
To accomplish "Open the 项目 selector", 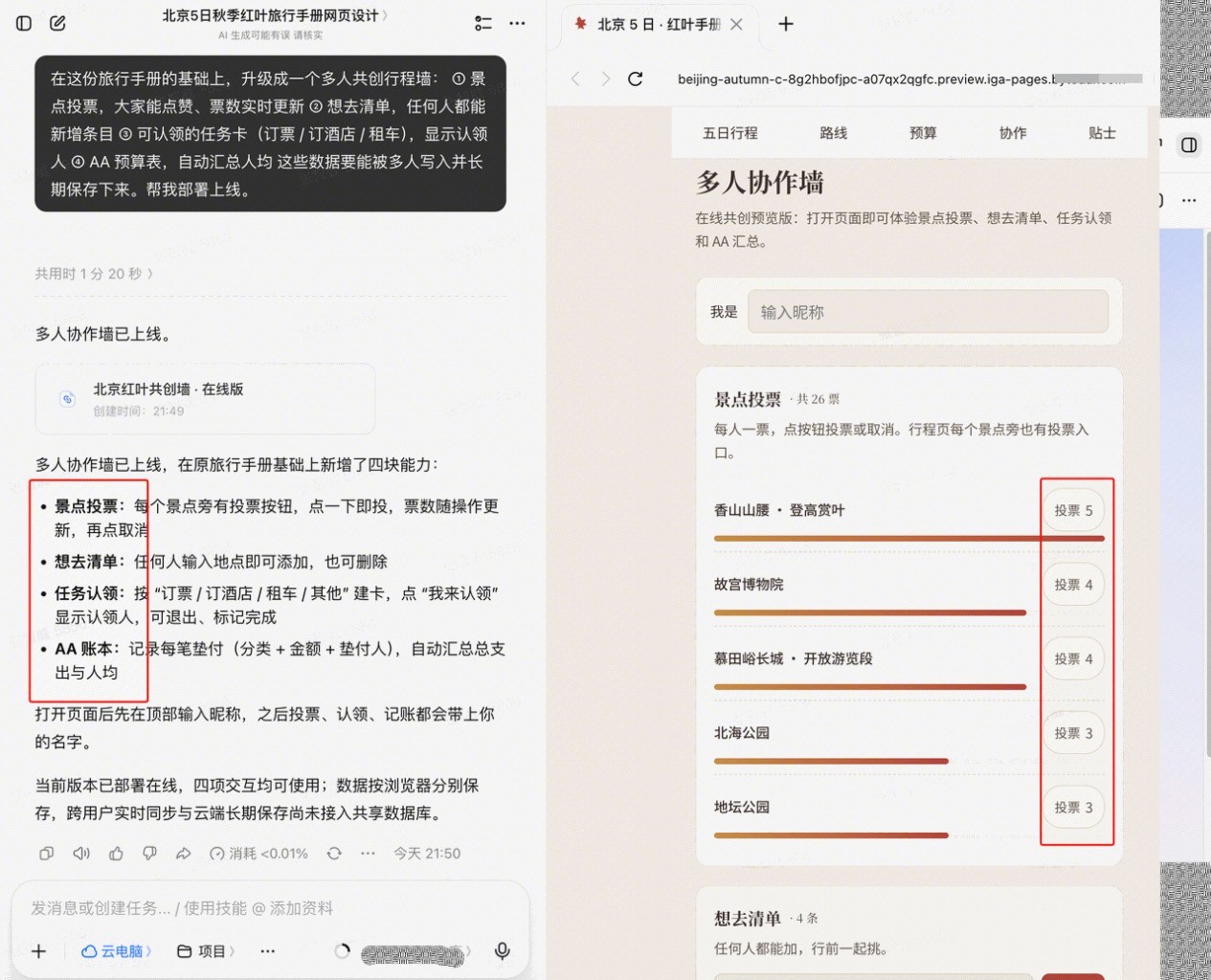I will tap(205, 950).
